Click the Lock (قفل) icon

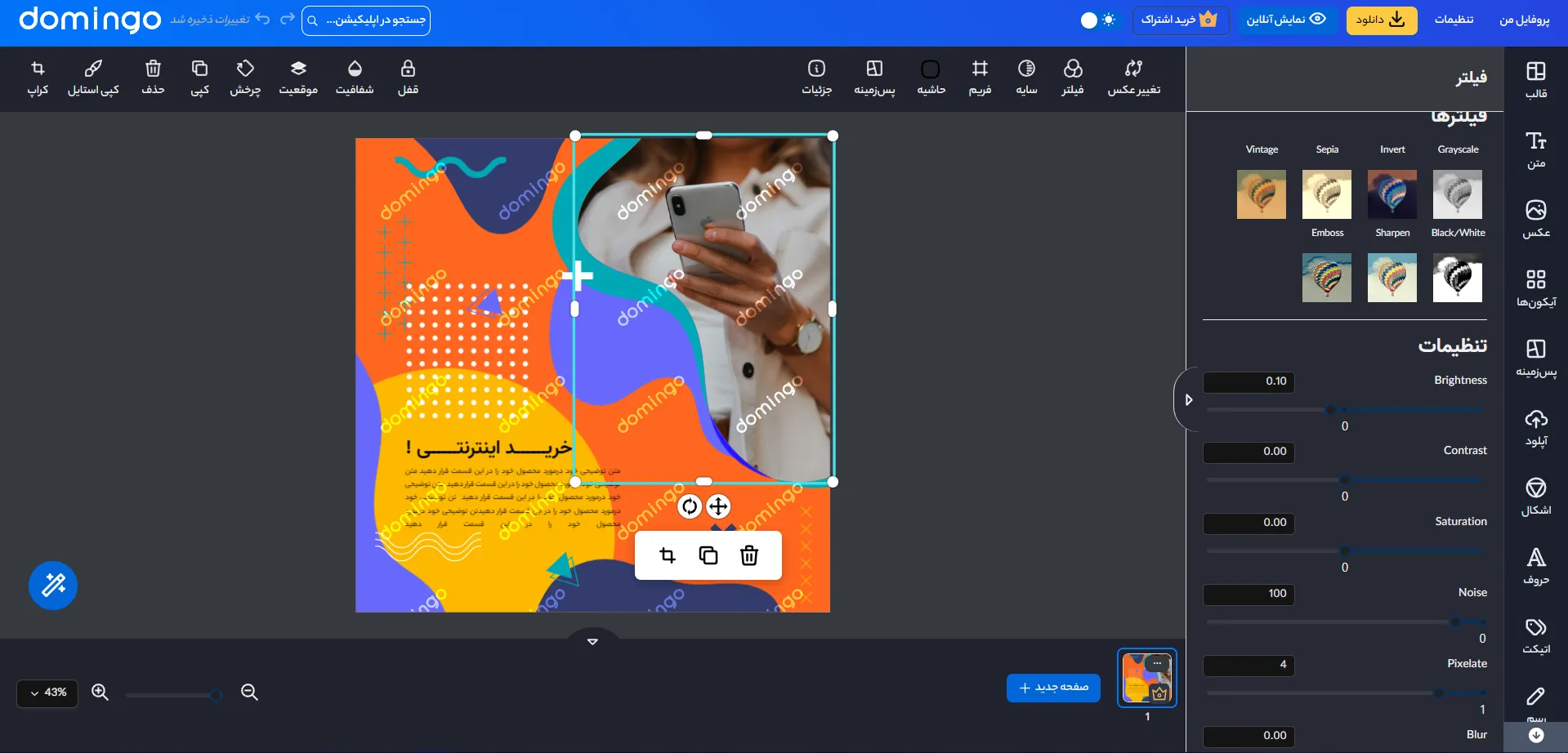coord(408,78)
